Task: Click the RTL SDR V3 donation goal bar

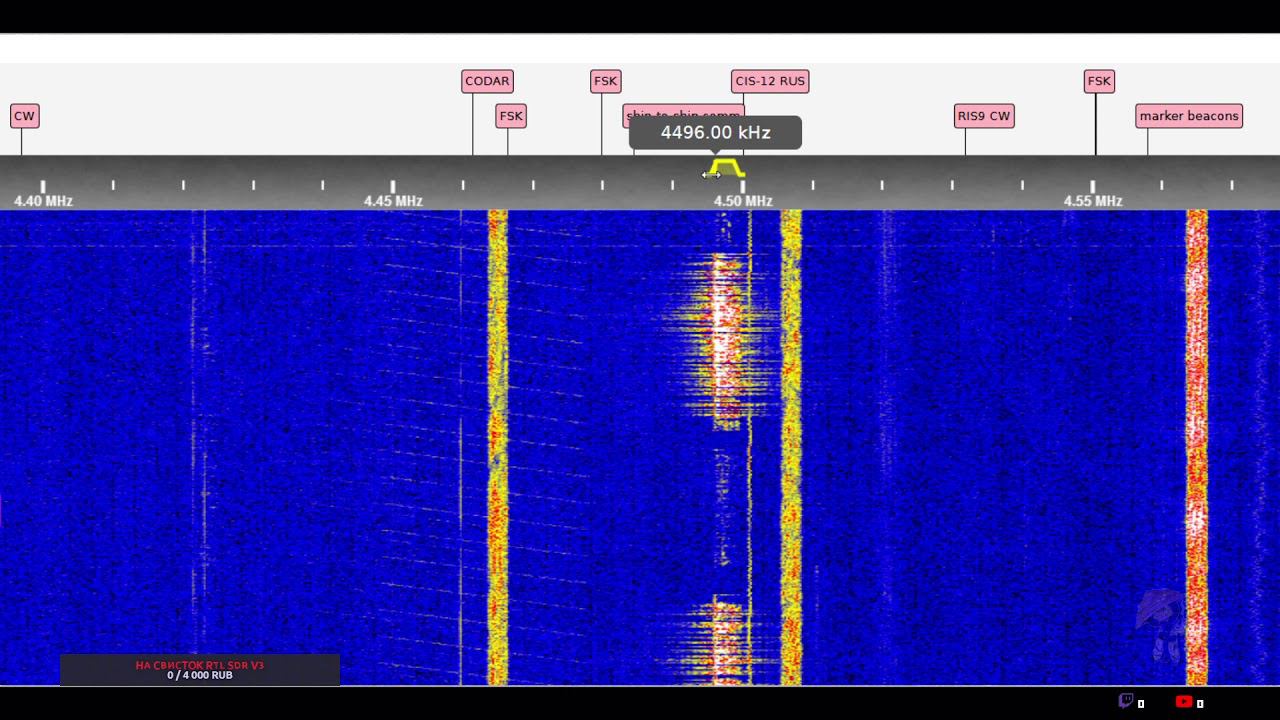Action: [x=200, y=670]
